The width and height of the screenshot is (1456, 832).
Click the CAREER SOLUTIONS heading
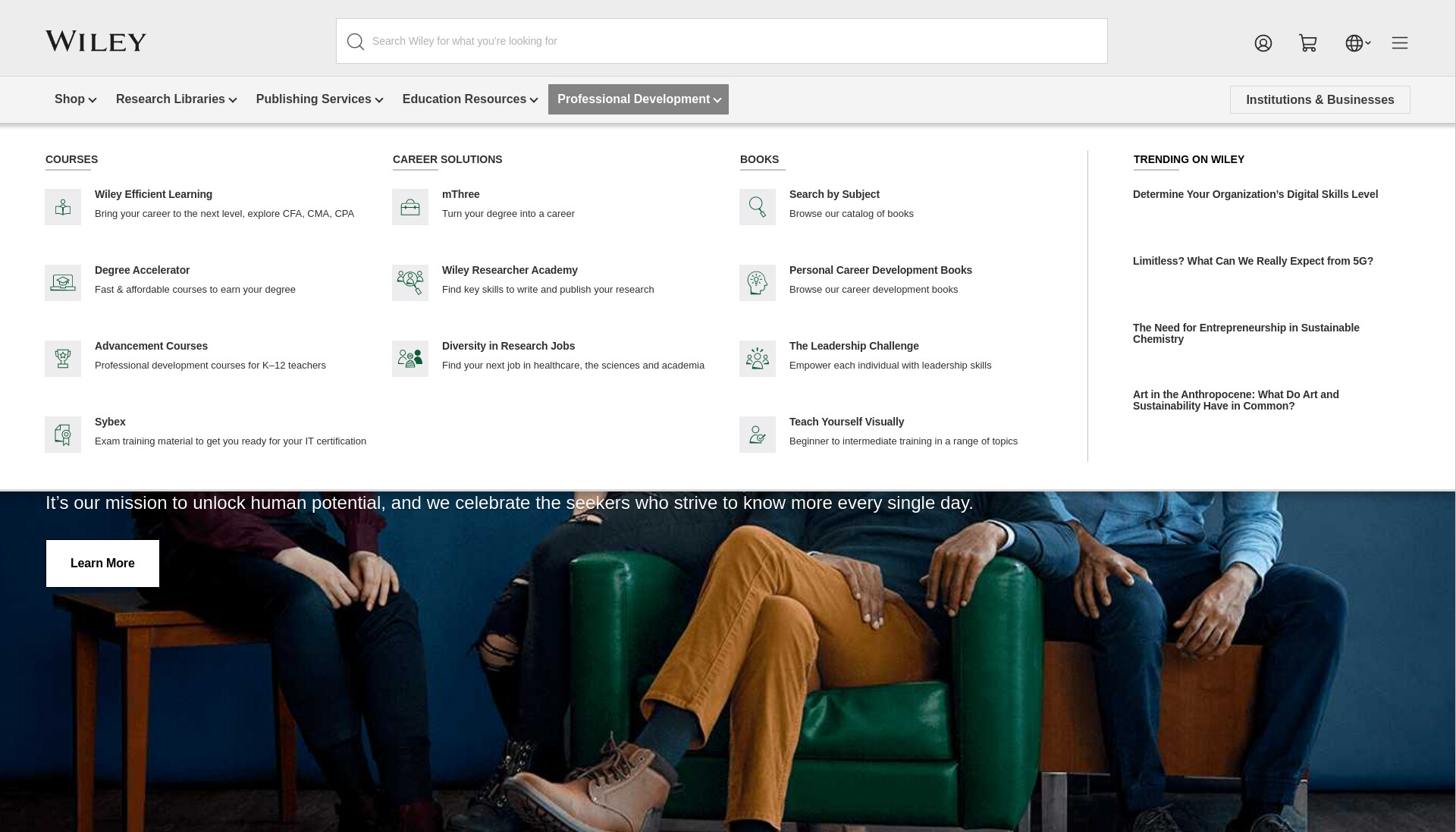447,159
